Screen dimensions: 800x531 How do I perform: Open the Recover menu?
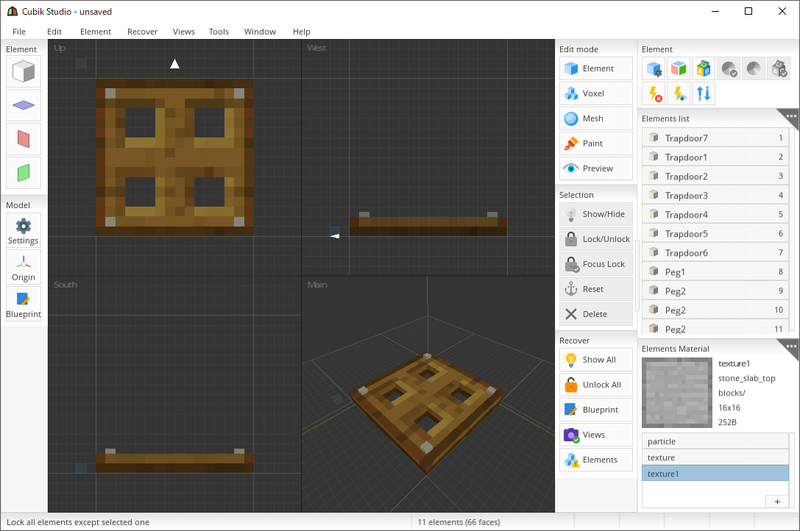[x=142, y=32]
